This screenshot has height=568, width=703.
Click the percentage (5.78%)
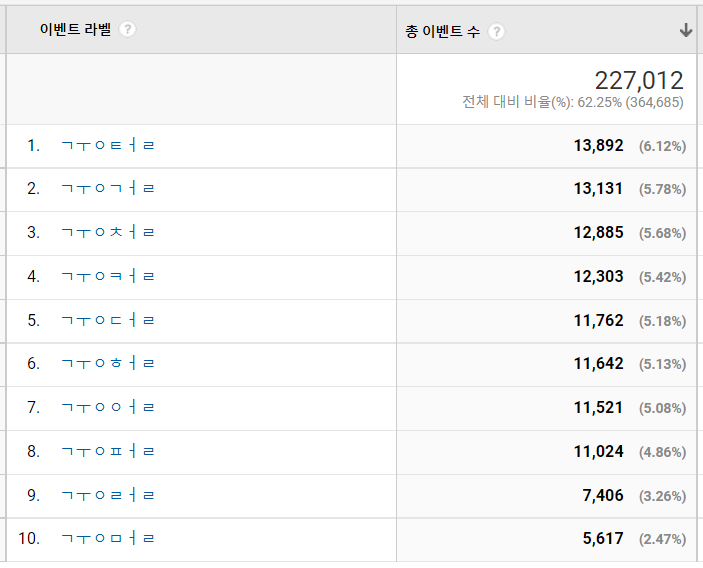[x=663, y=189]
